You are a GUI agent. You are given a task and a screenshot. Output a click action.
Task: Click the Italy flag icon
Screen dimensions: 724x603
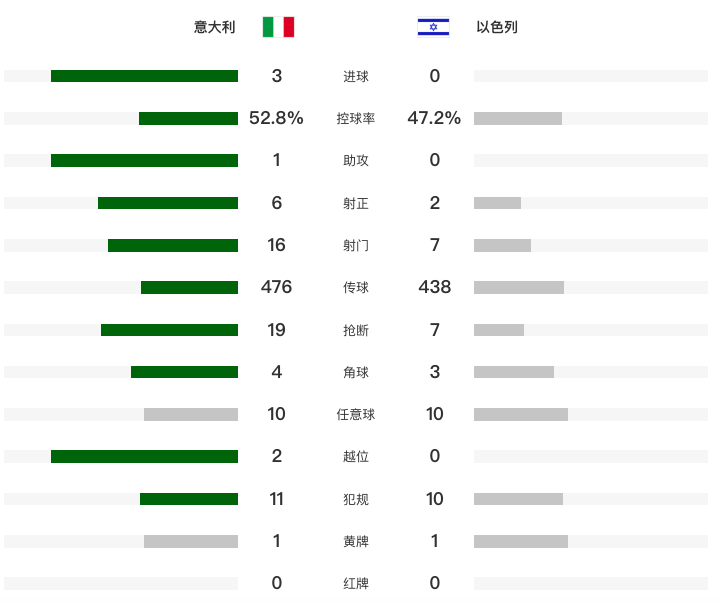click(x=278, y=27)
